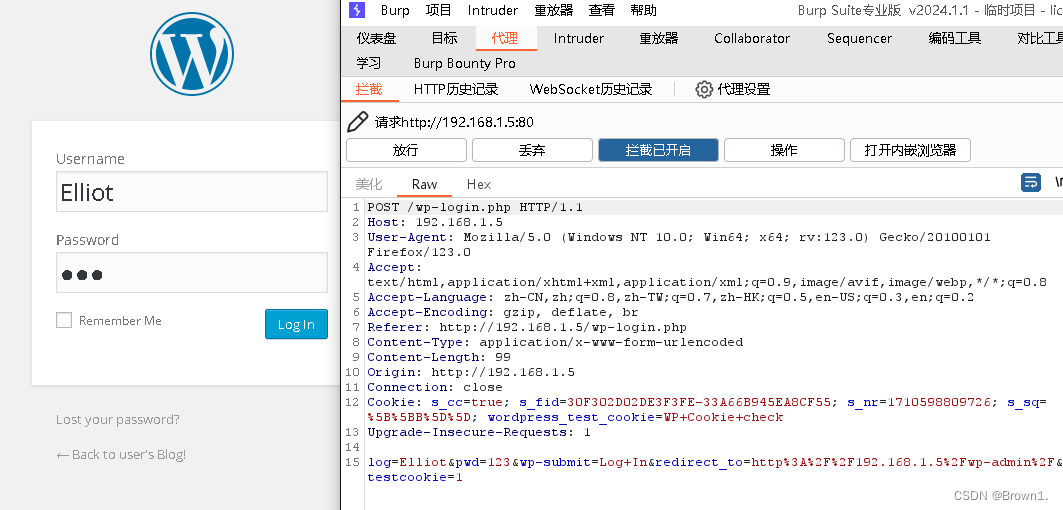This screenshot has height=510, width=1063.
Task: Click the Burp Suite lightning logo icon
Action: tap(357, 9)
